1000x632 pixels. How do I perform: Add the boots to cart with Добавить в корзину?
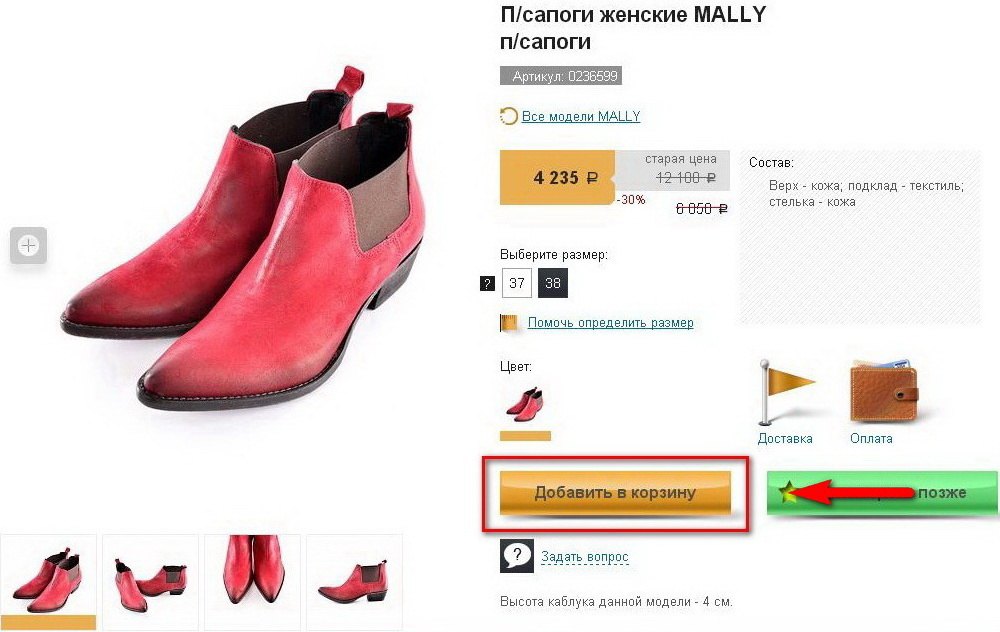point(615,492)
